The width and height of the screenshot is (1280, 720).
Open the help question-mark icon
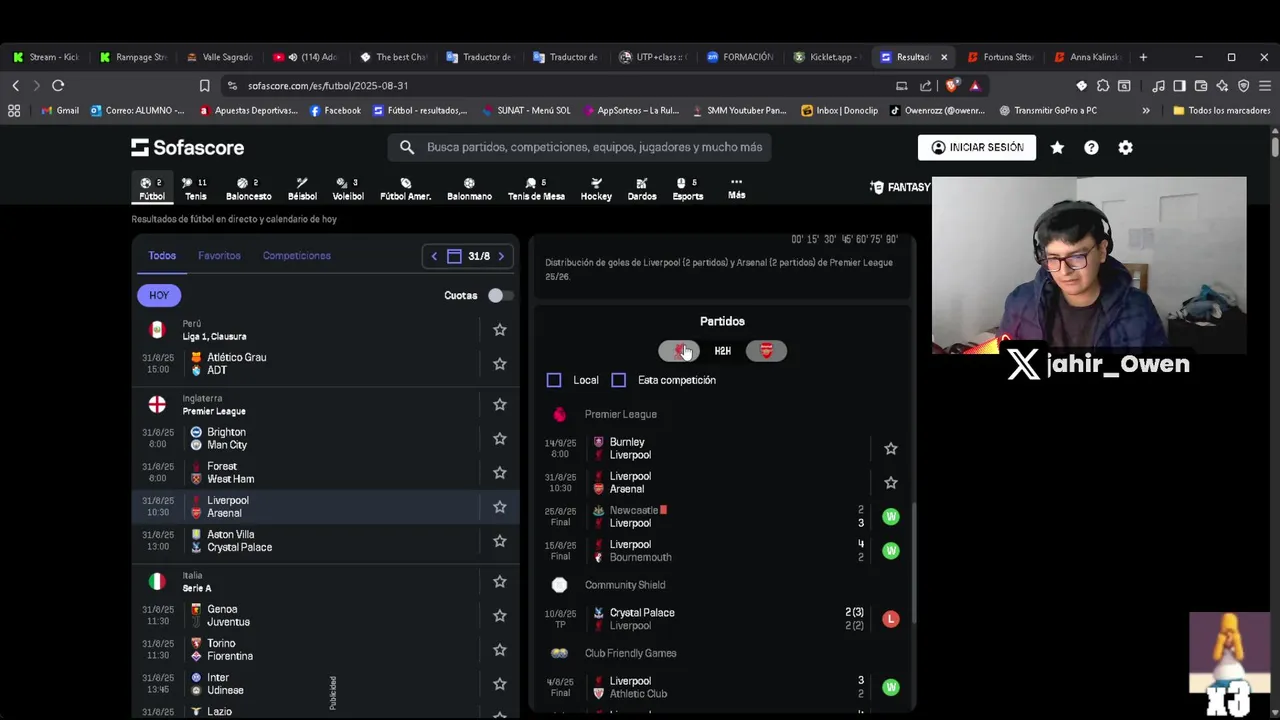click(1091, 147)
